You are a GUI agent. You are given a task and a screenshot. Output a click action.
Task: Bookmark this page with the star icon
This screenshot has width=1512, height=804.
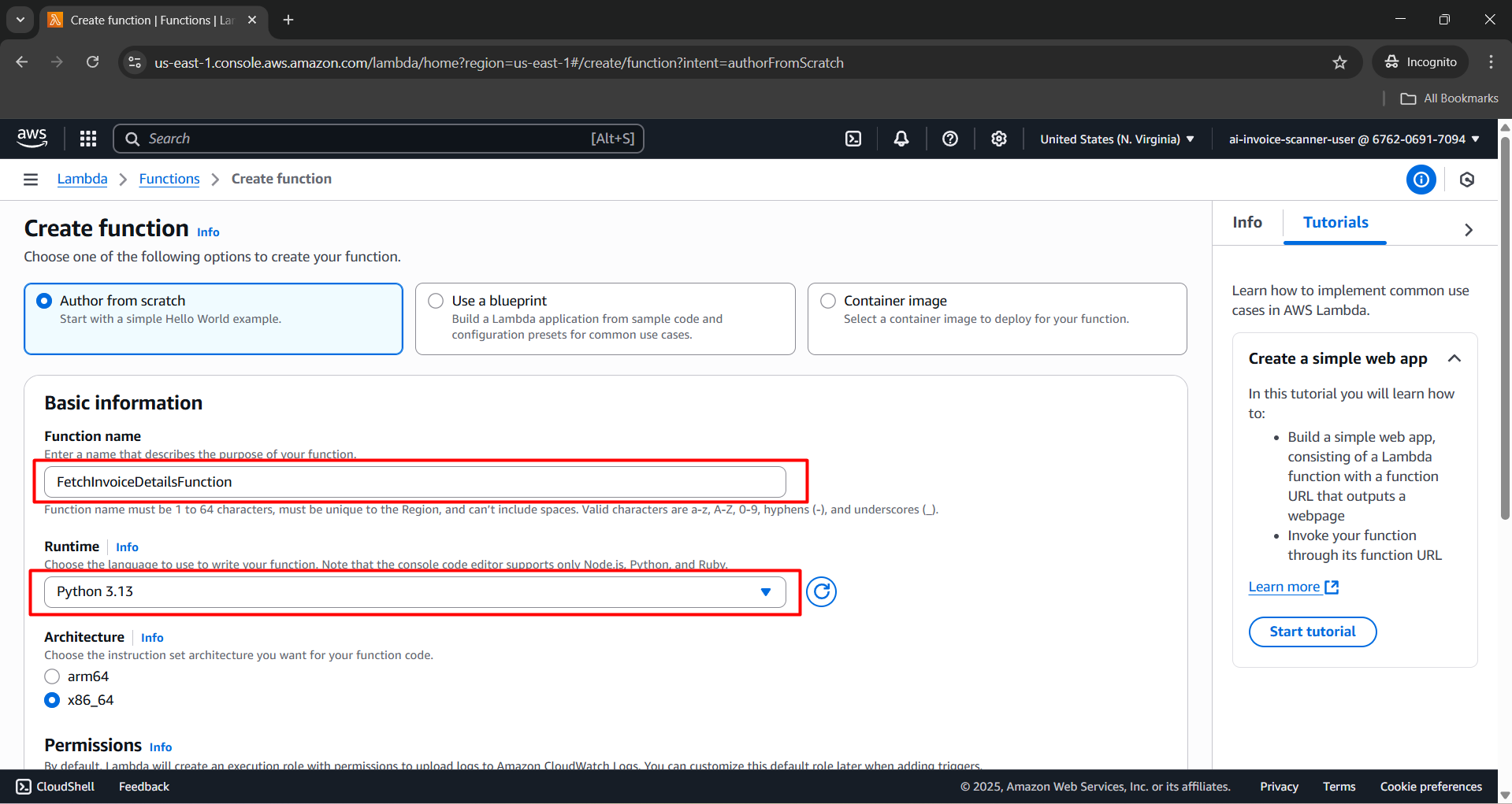1340,62
